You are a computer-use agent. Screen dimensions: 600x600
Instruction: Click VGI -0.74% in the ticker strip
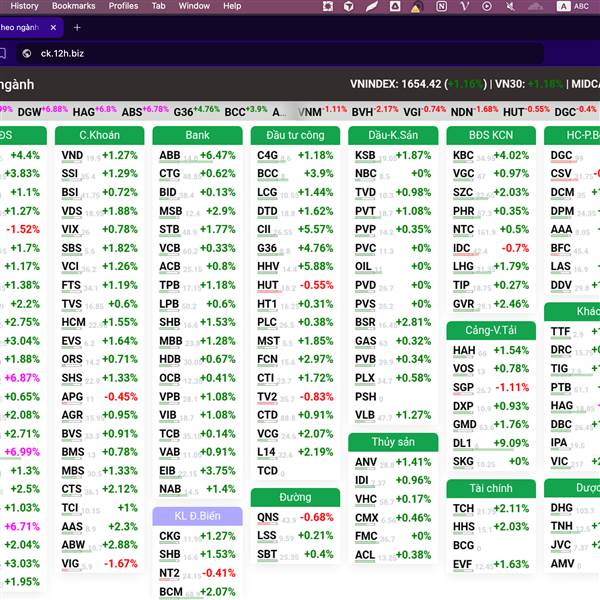[424, 111]
